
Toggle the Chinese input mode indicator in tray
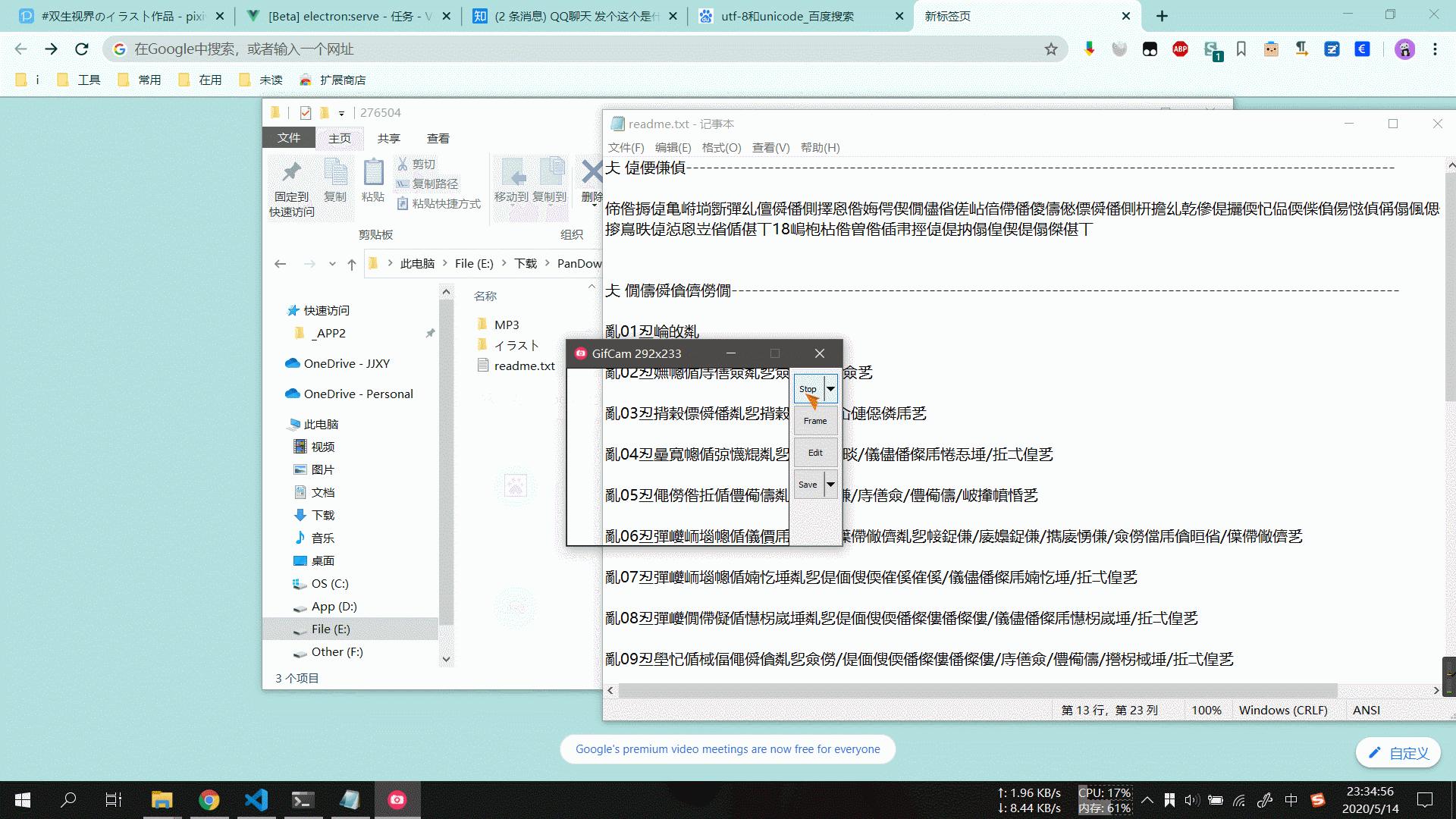point(1291,799)
